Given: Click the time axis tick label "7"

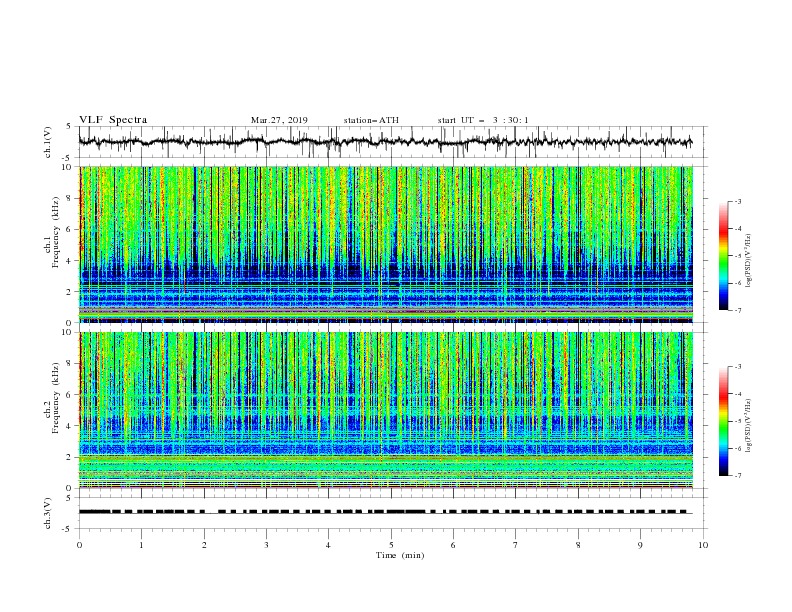Looking at the screenshot, I should click(x=516, y=545).
